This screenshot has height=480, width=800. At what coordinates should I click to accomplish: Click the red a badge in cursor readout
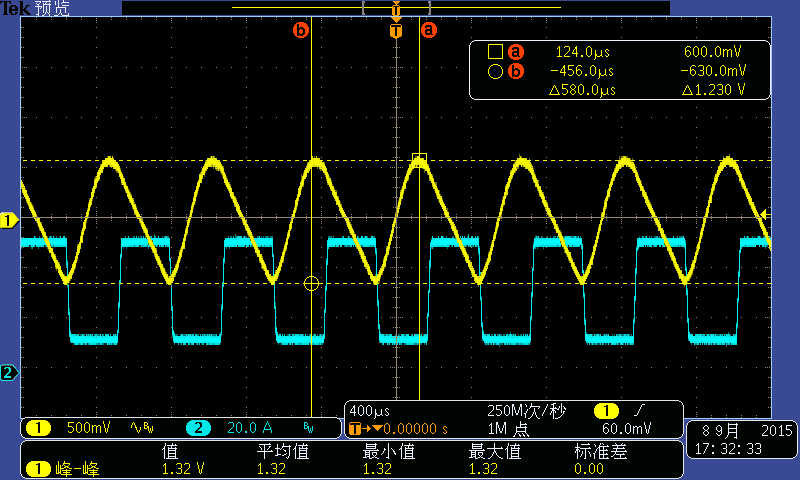click(x=516, y=52)
